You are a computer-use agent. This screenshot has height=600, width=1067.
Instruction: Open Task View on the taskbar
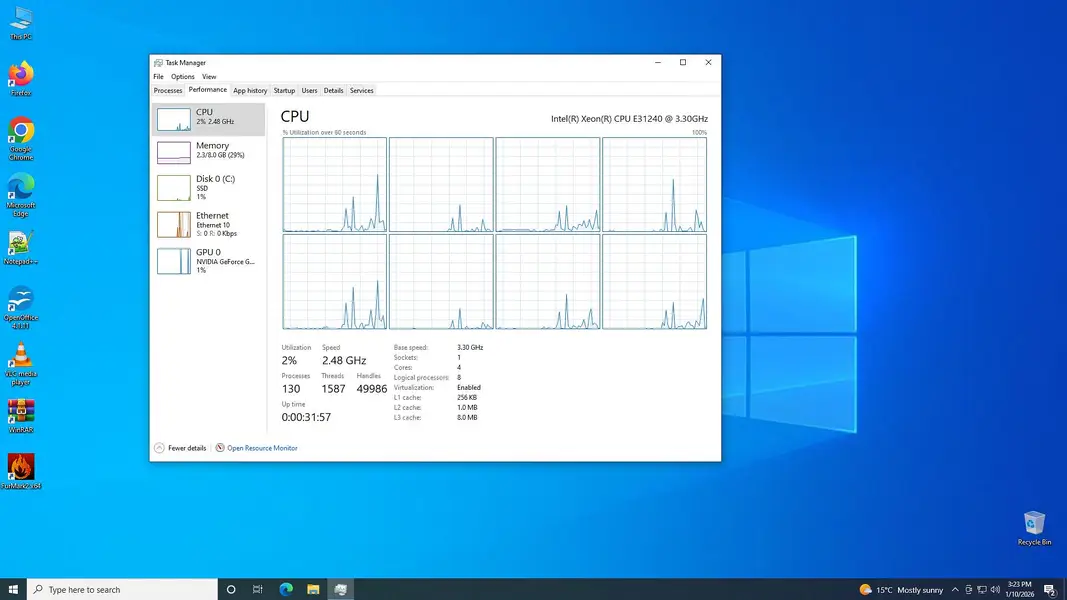(x=258, y=589)
